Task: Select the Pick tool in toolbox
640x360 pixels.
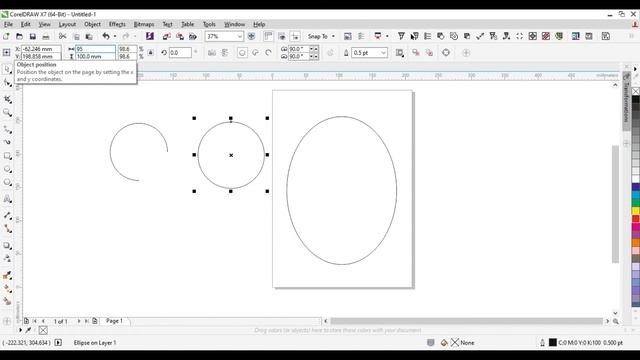Action: pos(7,69)
